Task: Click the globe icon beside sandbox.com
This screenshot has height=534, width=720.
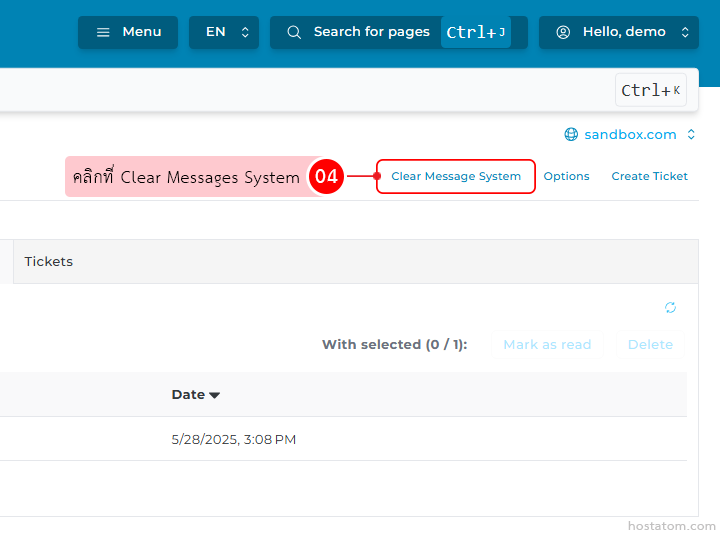Action: [x=571, y=134]
